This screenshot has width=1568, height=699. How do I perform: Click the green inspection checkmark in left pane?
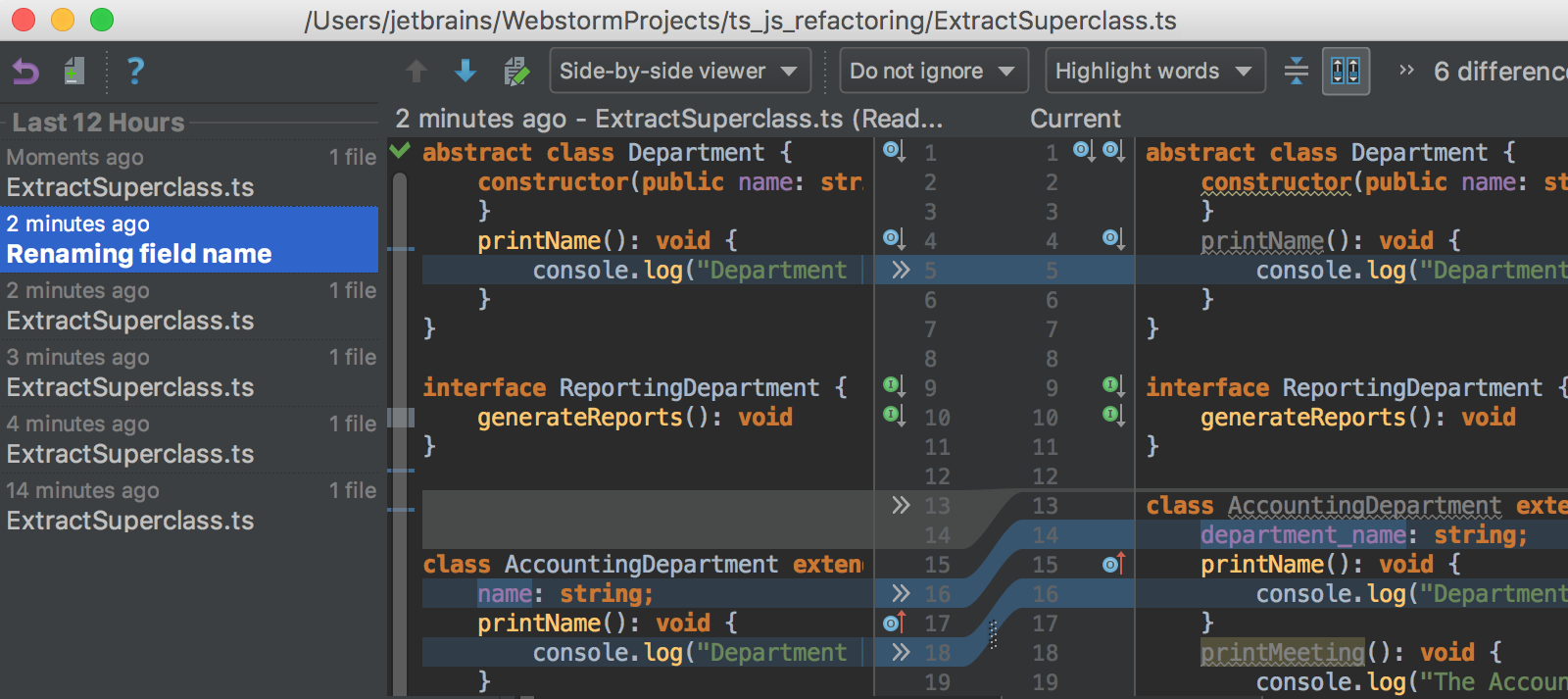point(400,151)
